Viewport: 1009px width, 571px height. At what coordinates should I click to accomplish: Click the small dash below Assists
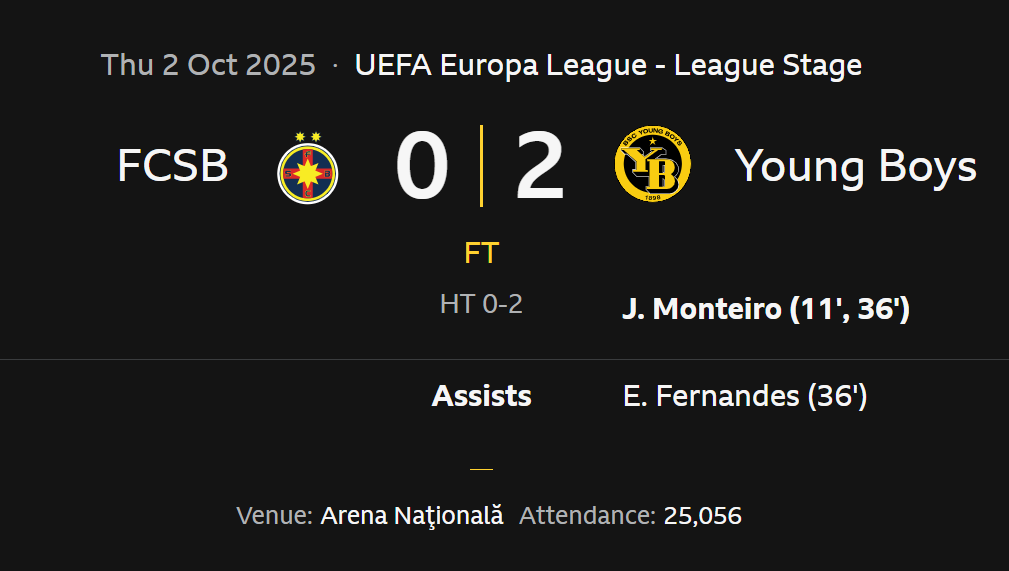(481, 467)
